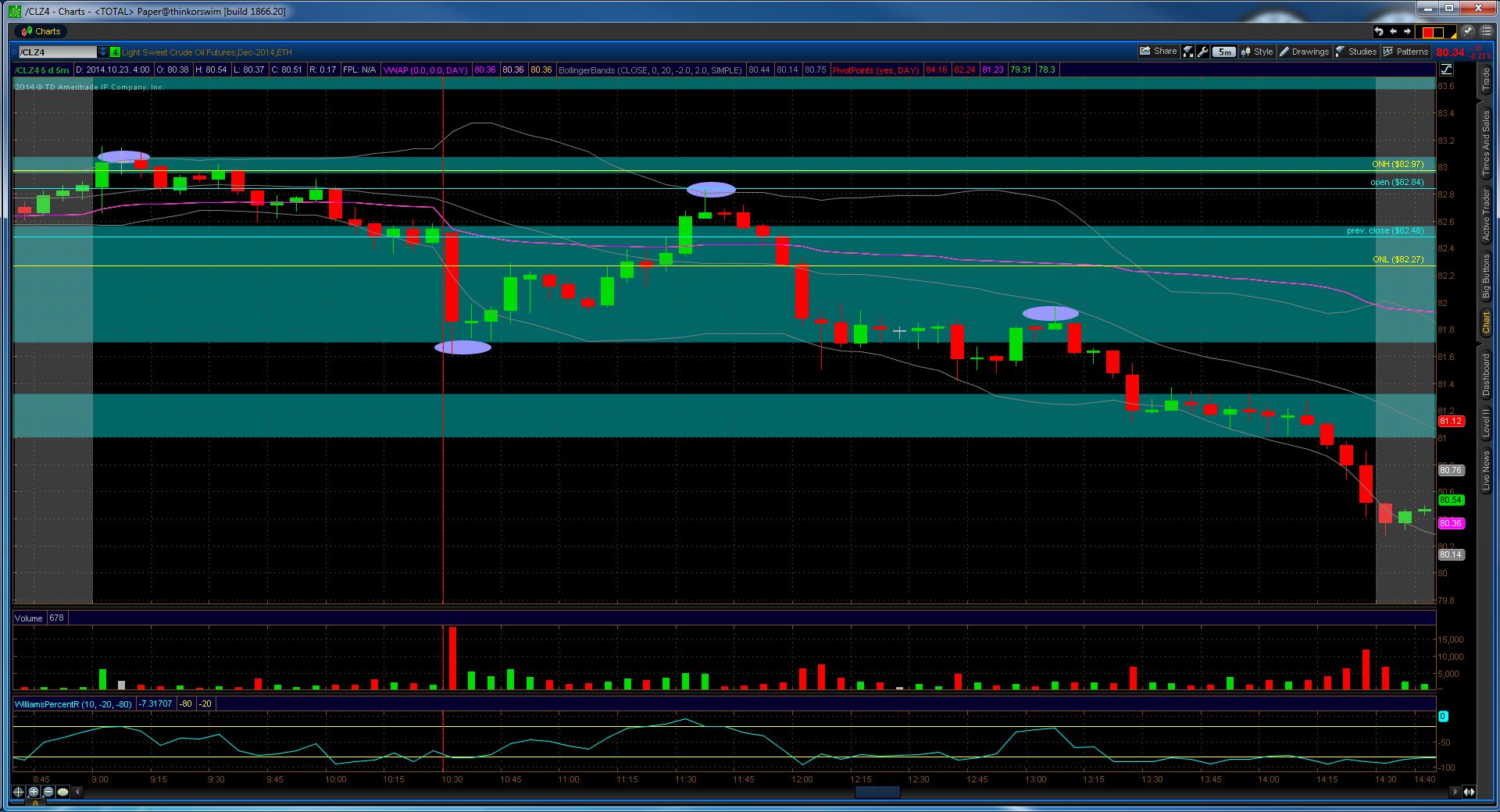Viewport: 1500px width, 812px height.
Task: Open the Dashboard side tab
Action: pos(1486,375)
